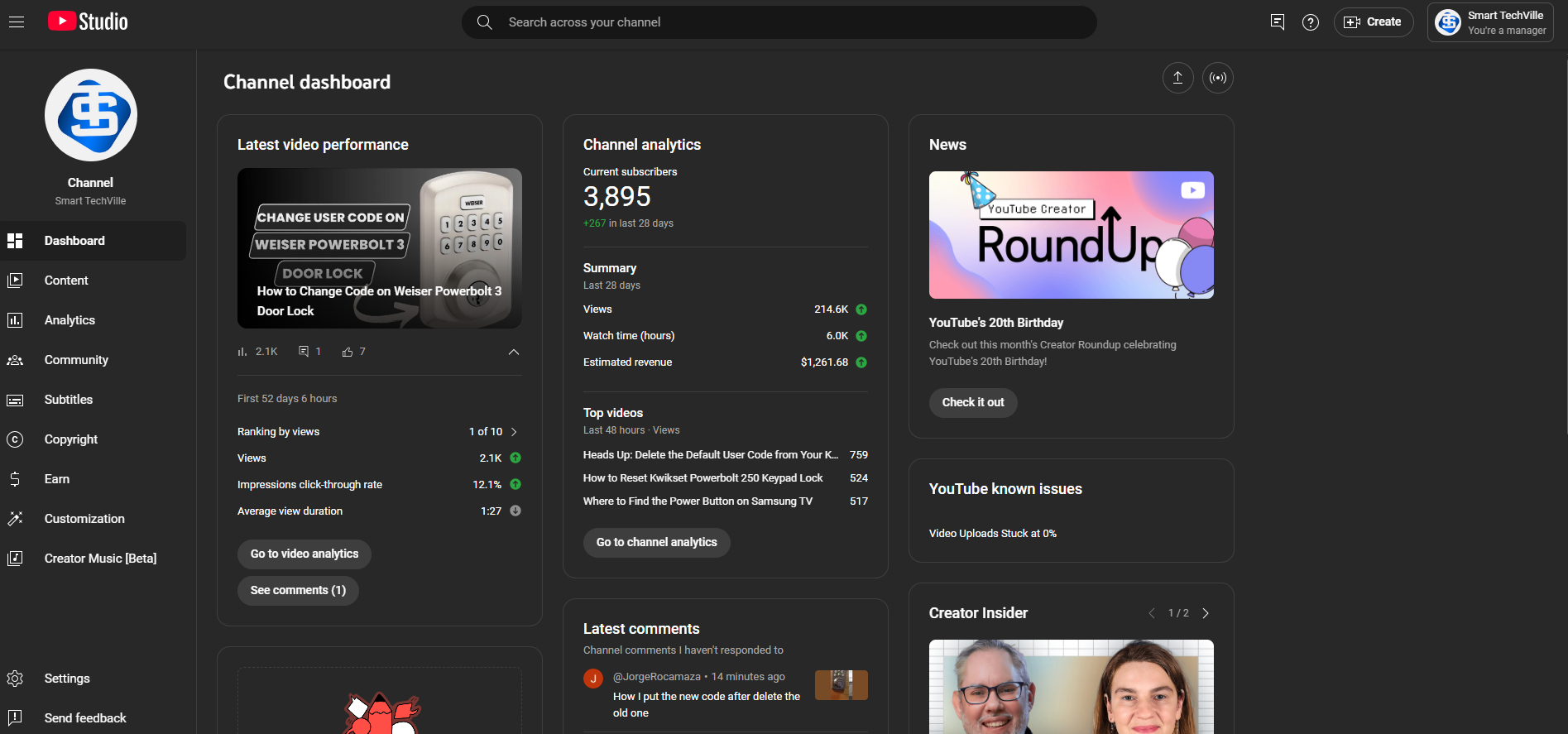Screen dimensions: 1568x734
Task: Open Creator Music [Beta] menu item
Action: click(x=93, y=559)
